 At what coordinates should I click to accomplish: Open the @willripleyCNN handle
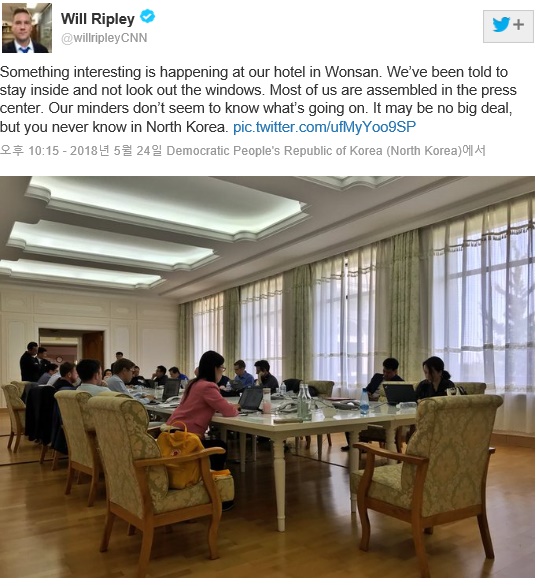(104, 38)
